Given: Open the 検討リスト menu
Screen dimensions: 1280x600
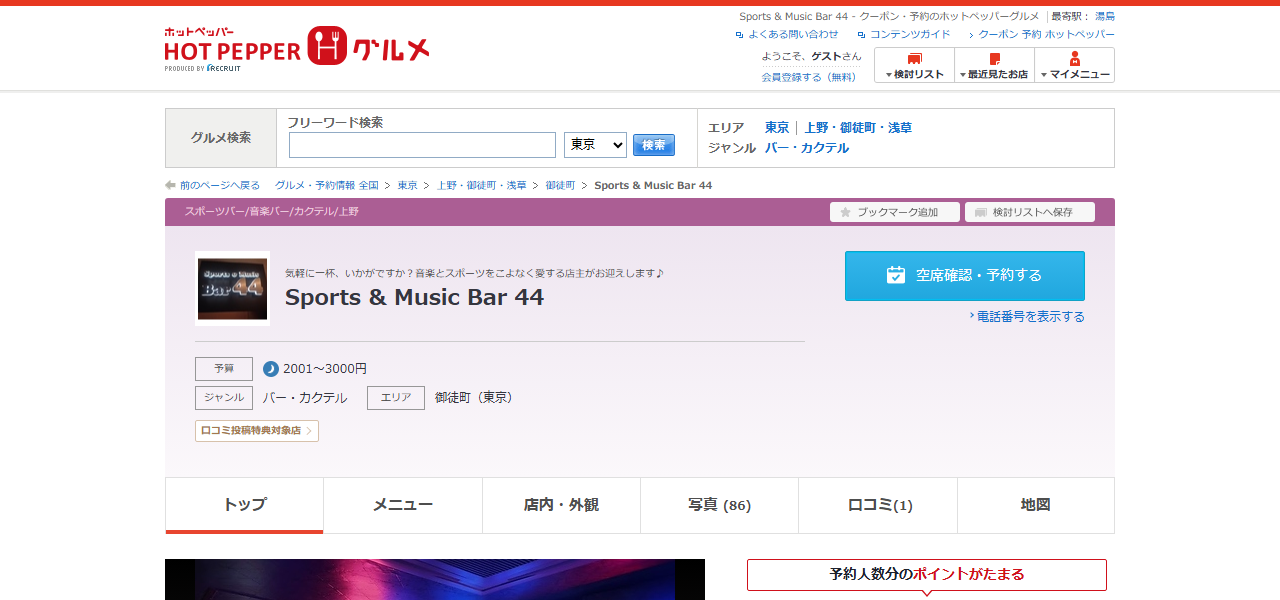Looking at the screenshot, I should tap(914, 65).
